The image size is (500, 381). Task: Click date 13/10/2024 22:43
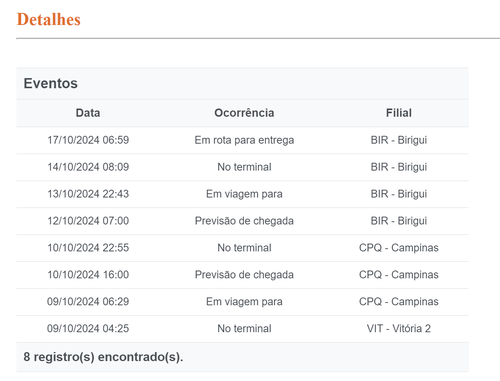click(88, 194)
